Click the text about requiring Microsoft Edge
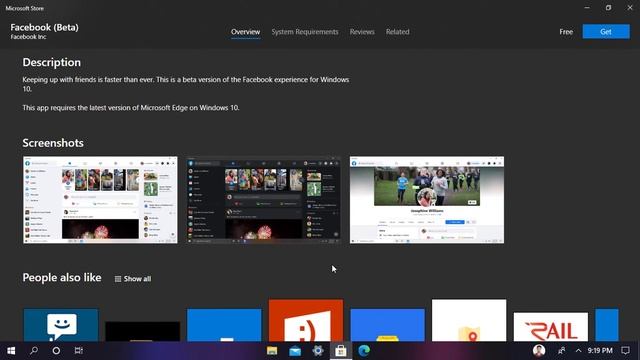Image resolution: width=640 pixels, height=360 pixels. pyautogui.click(x=131, y=108)
